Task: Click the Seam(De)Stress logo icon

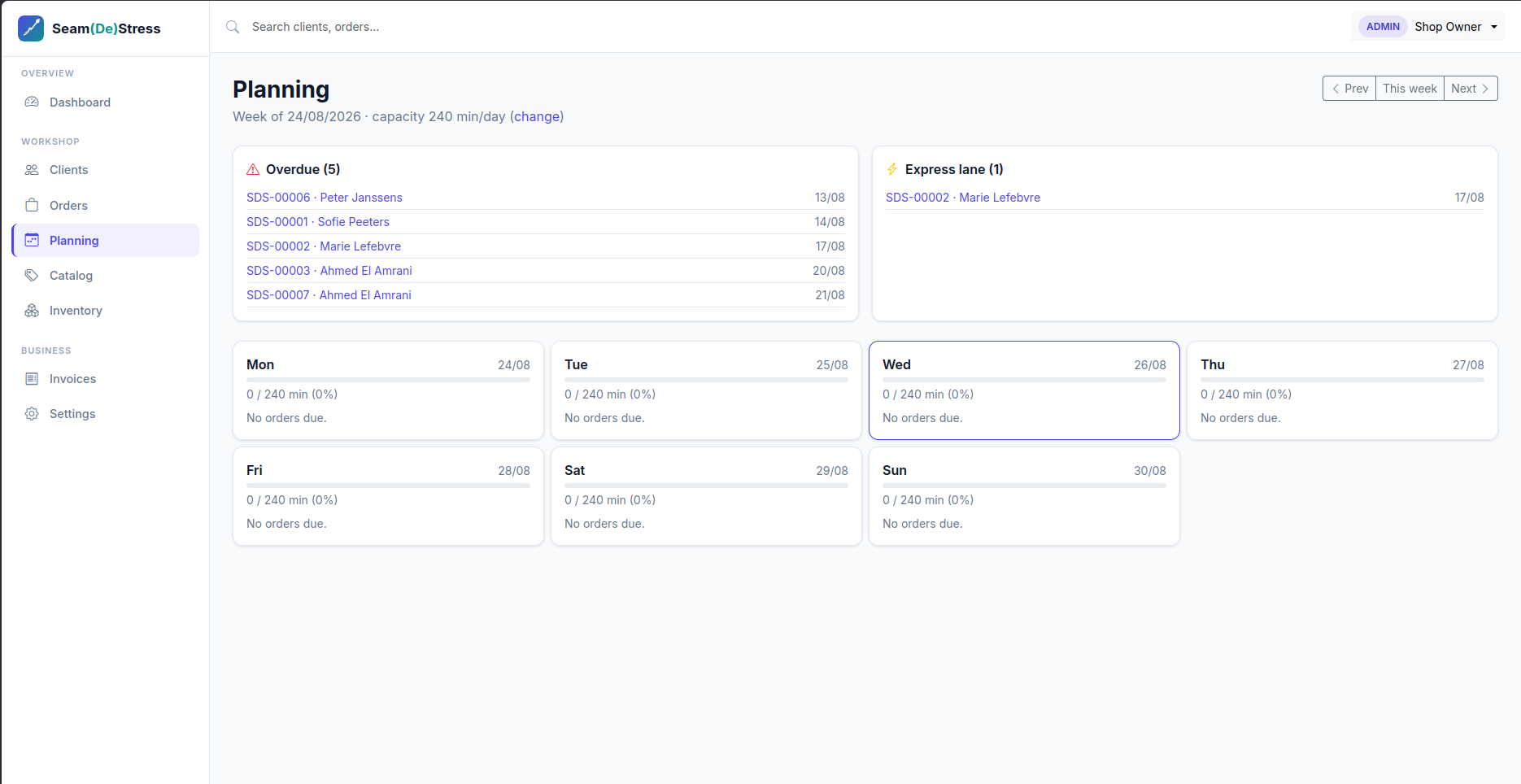Action: point(31,28)
